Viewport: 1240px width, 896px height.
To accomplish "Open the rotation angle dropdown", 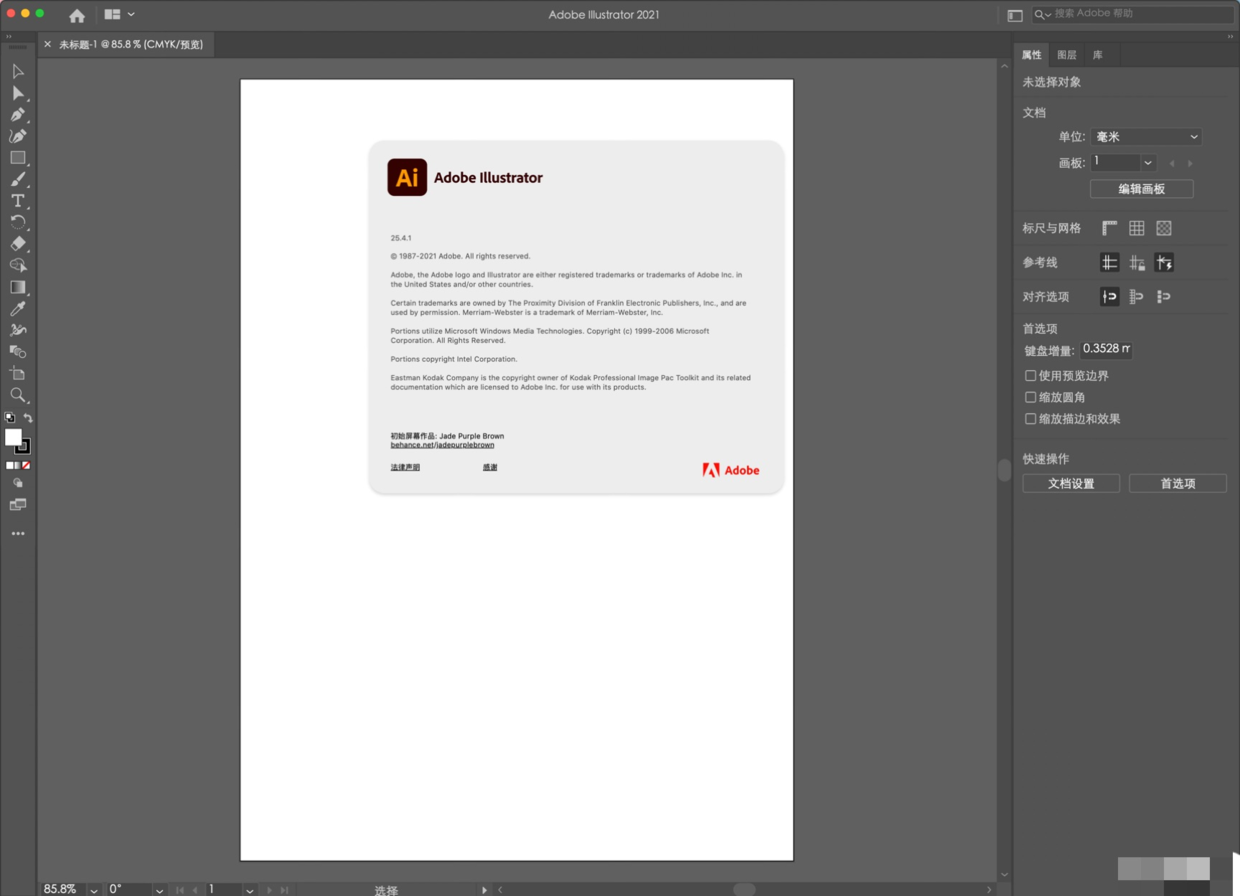I will pyautogui.click(x=159, y=889).
